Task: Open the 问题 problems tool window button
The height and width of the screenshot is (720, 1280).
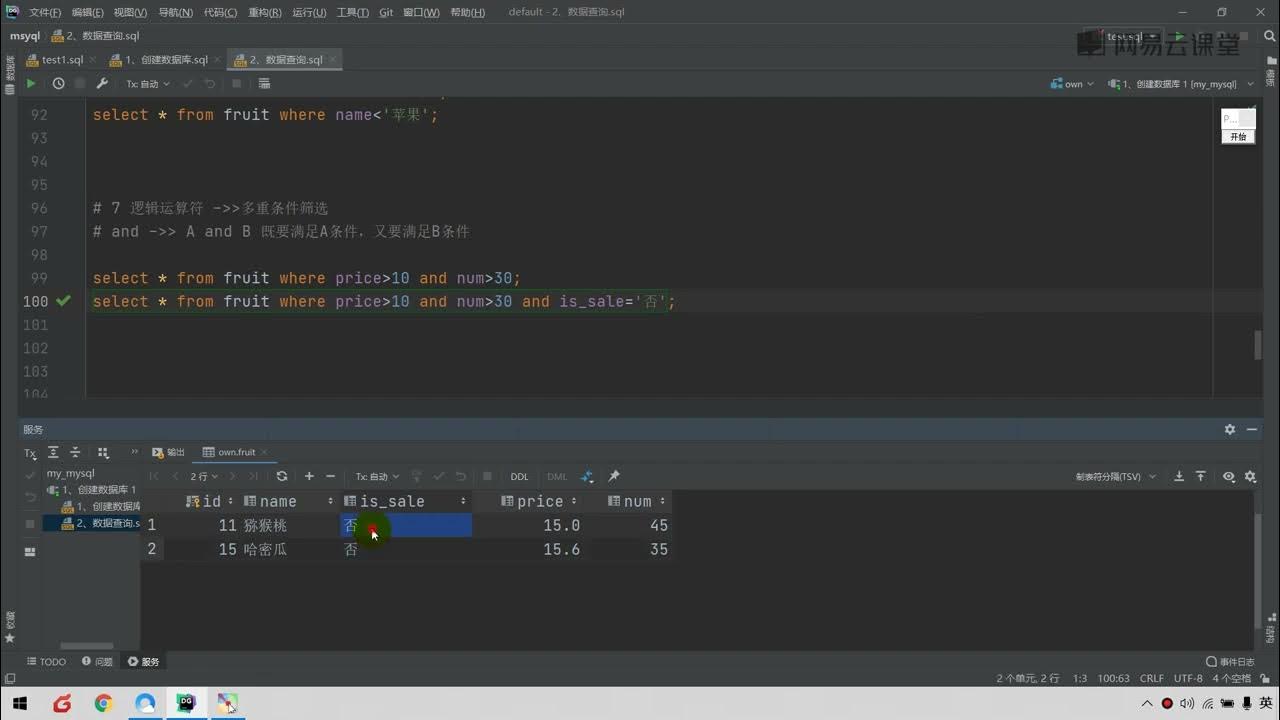Action: 97,662
